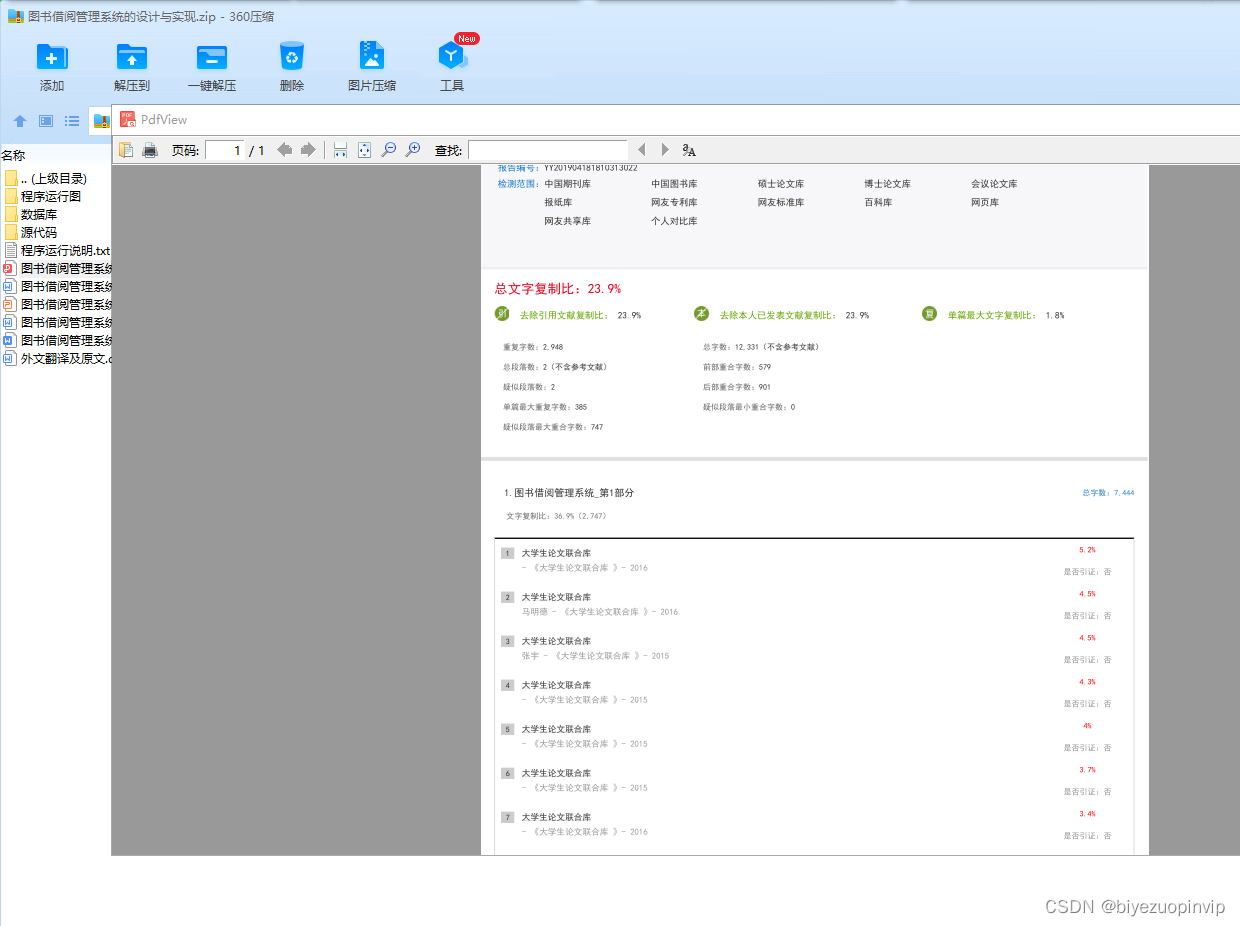Click the 疑似段落最大重合字数: 747 statistic
The width and height of the screenshot is (1240, 926).
coord(553,427)
